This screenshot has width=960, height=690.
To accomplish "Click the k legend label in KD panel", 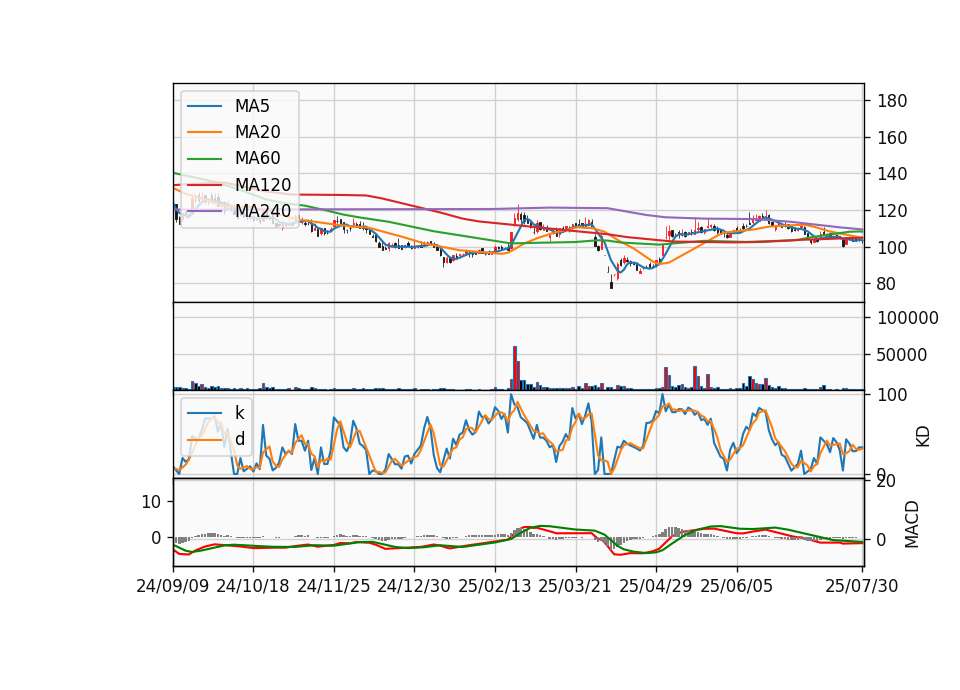I will coord(239,413).
